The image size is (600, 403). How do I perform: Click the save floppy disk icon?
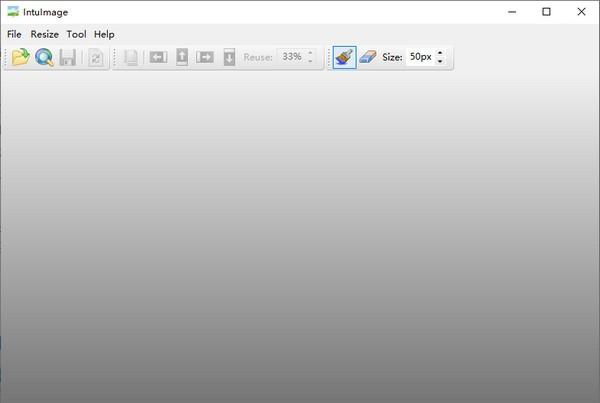click(68, 57)
